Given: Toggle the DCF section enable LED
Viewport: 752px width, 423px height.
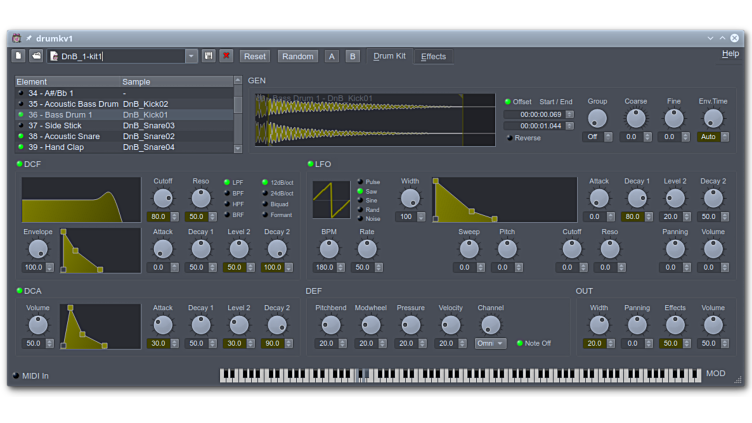Looking at the screenshot, I should tap(19, 164).
